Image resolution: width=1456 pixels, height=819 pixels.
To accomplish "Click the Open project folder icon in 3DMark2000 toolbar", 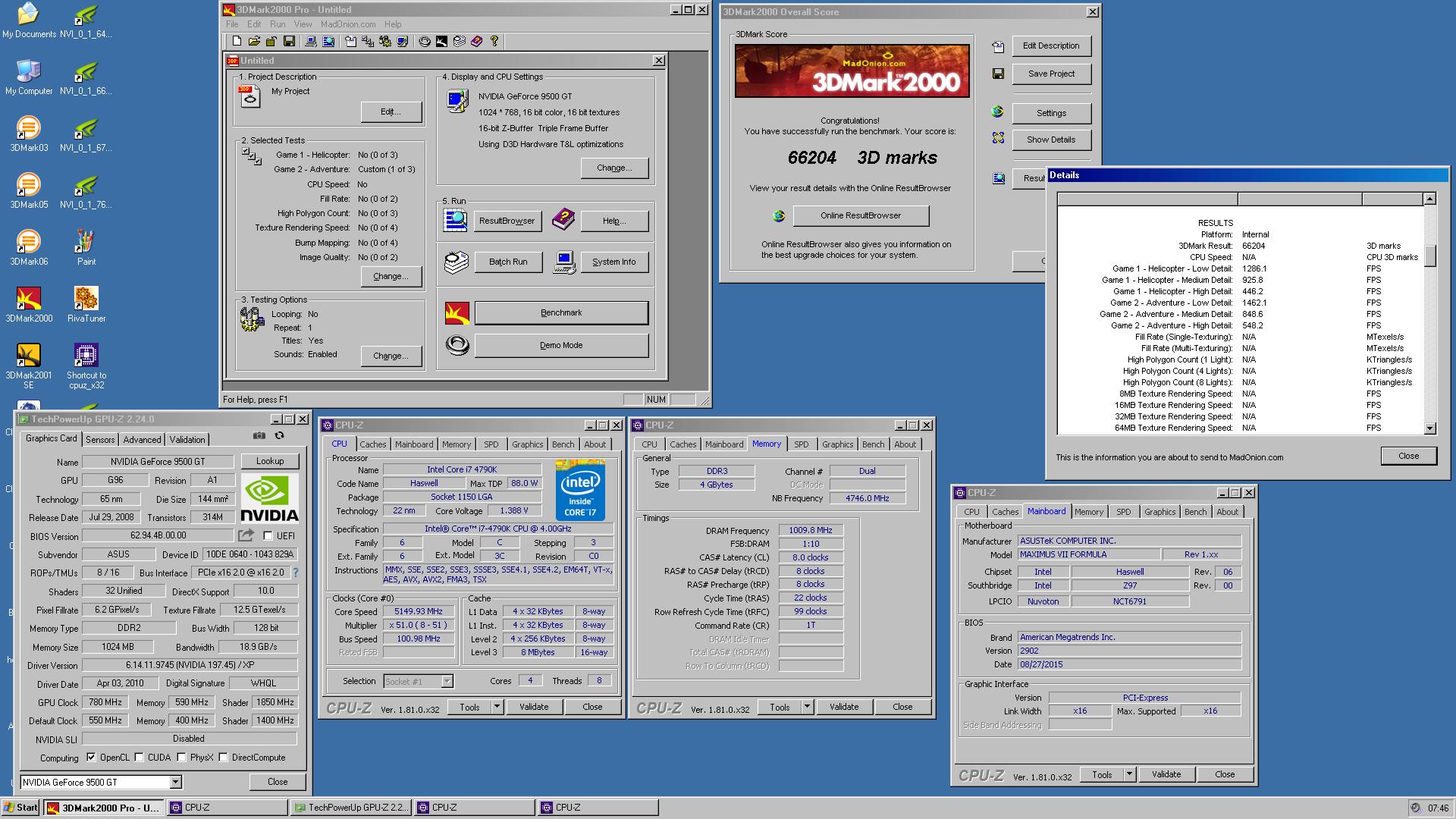I will click(x=254, y=41).
